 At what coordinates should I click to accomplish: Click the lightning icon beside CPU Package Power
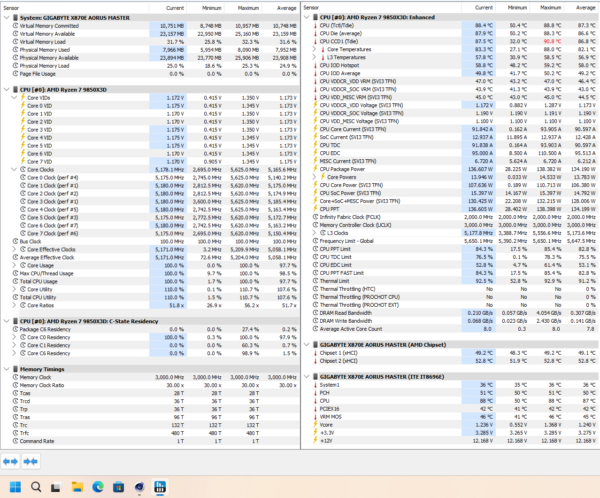[315, 169]
